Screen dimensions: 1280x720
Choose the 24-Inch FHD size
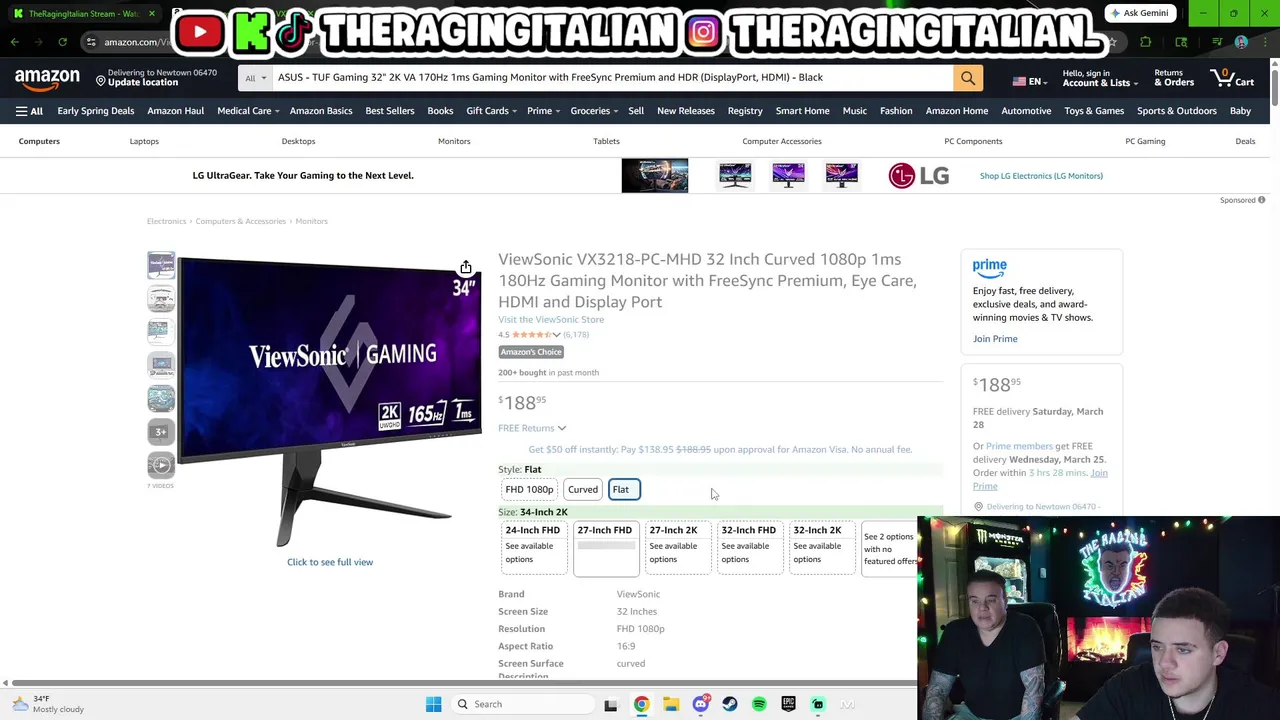pyautogui.click(x=534, y=548)
